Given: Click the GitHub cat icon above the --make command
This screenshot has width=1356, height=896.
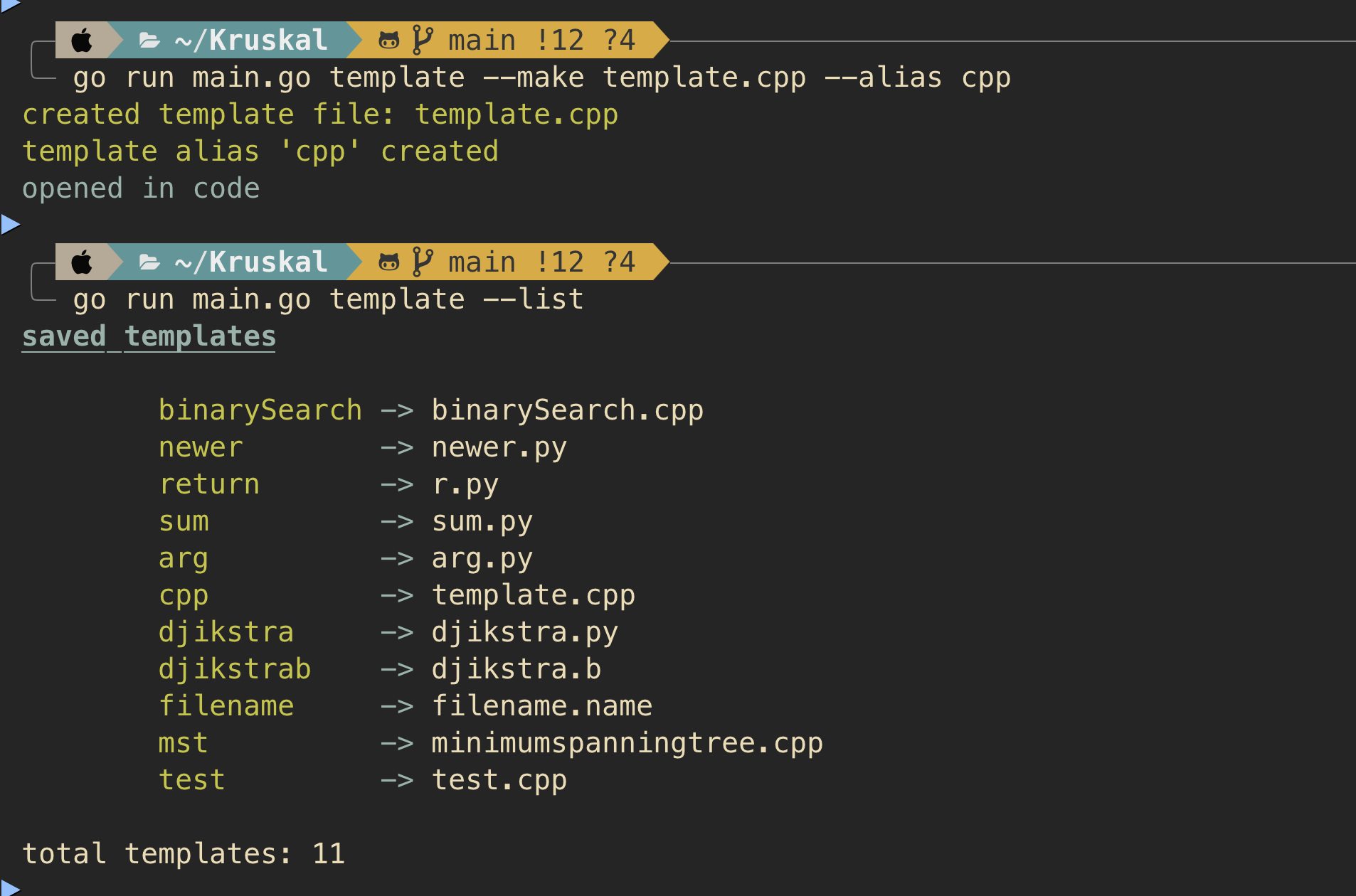Looking at the screenshot, I should [388, 41].
